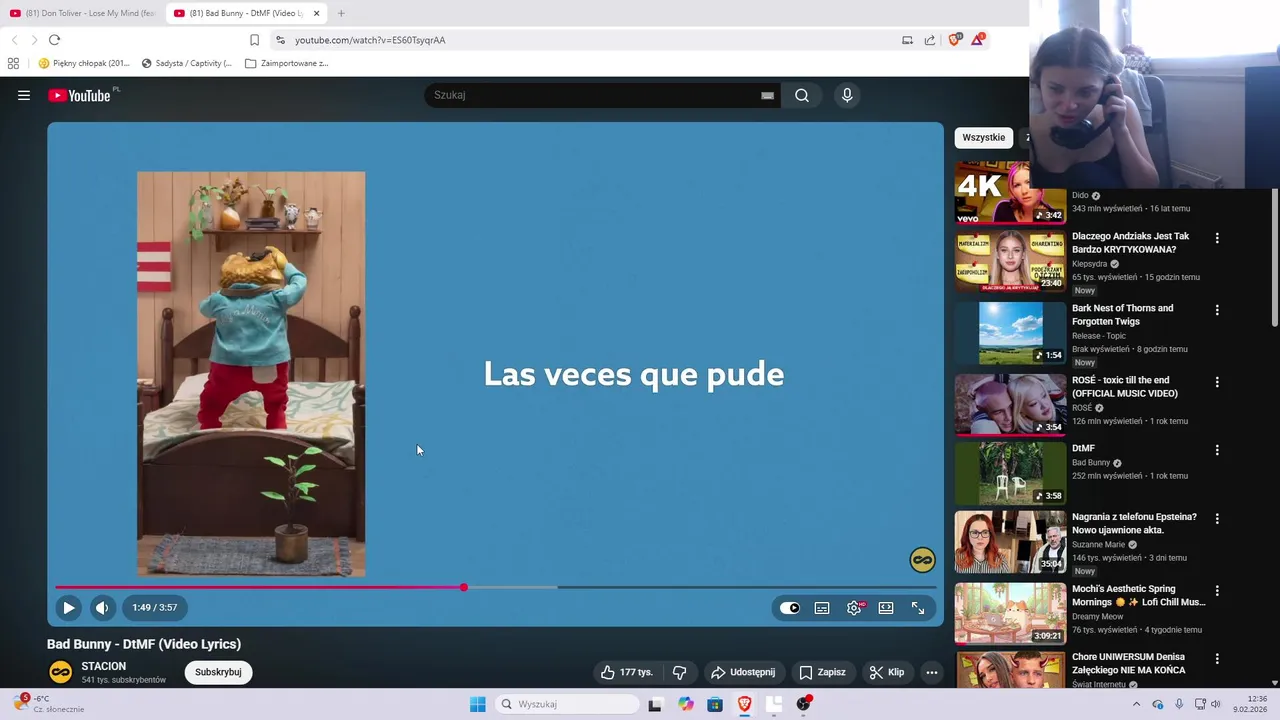Go back in browser history
Image resolution: width=1280 pixels, height=720 pixels.
tap(14, 40)
